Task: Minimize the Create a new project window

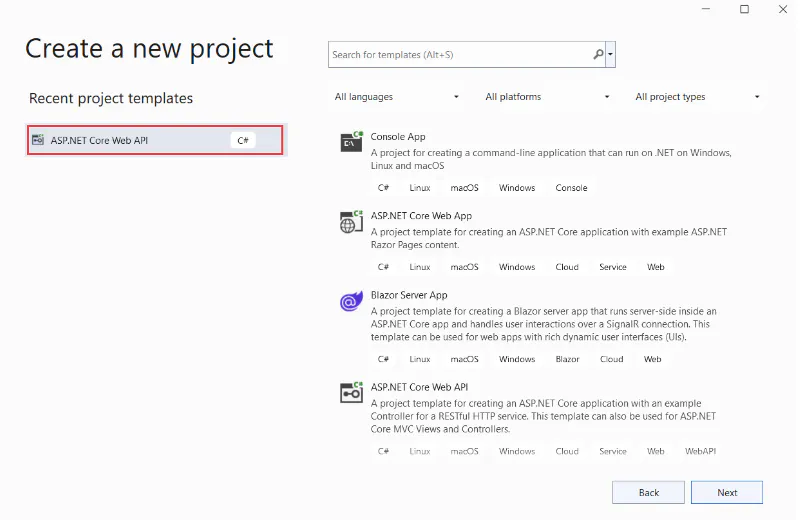Action: click(x=706, y=9)
